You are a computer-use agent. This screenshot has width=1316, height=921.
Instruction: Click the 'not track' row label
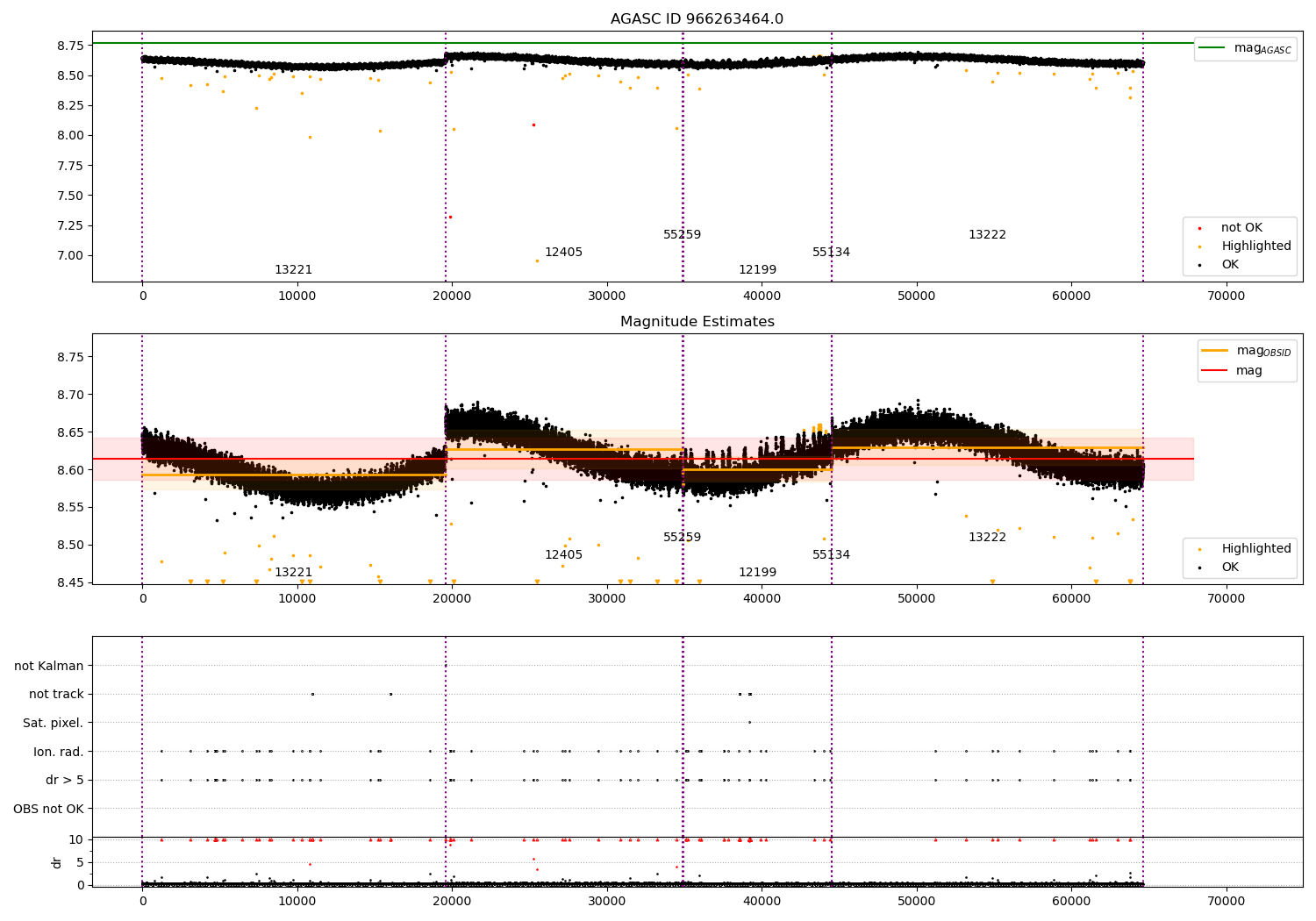pos(56,695)
